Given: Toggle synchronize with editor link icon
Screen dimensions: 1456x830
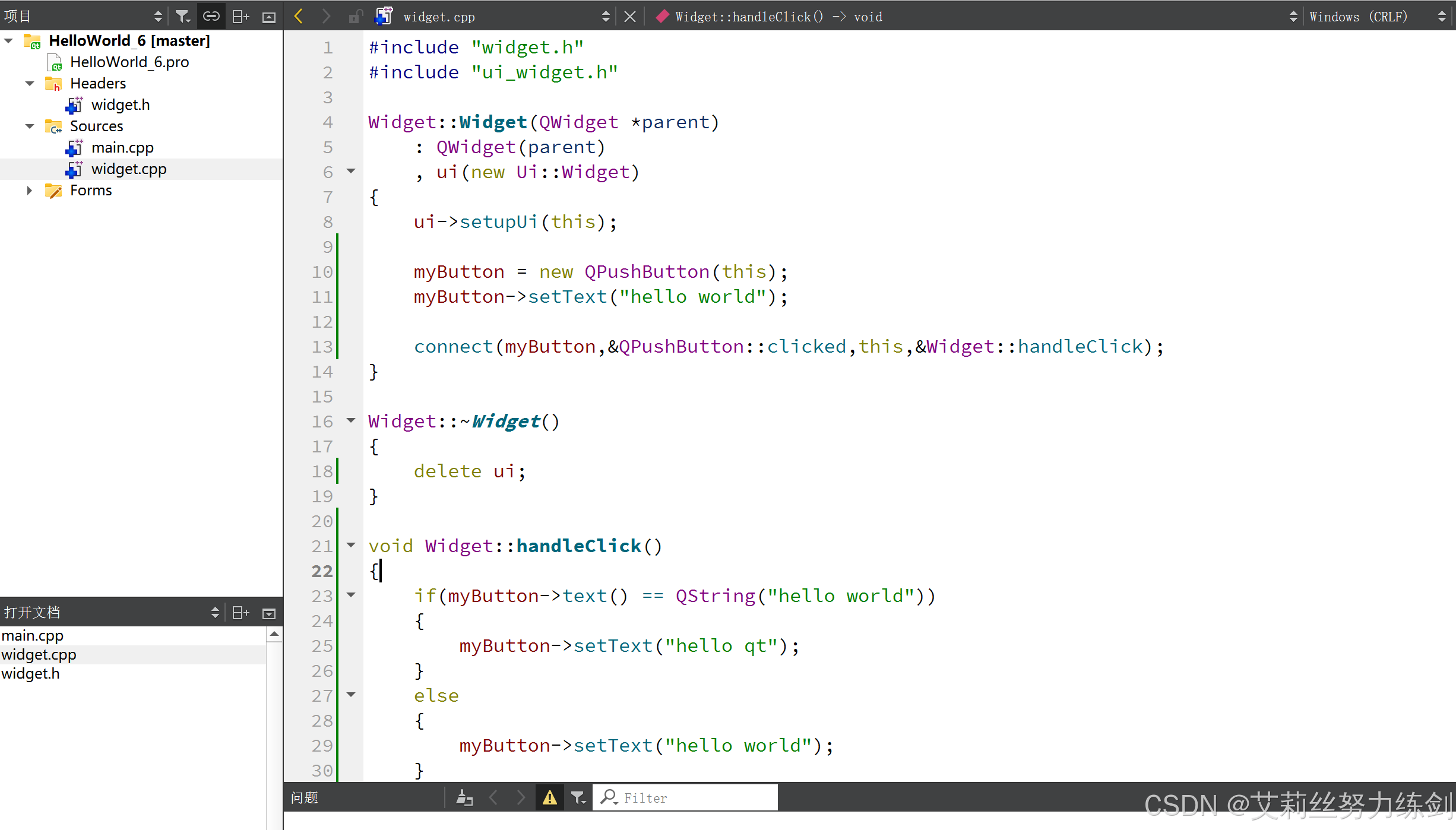Looking at the screenshot, I should [211, 17].
